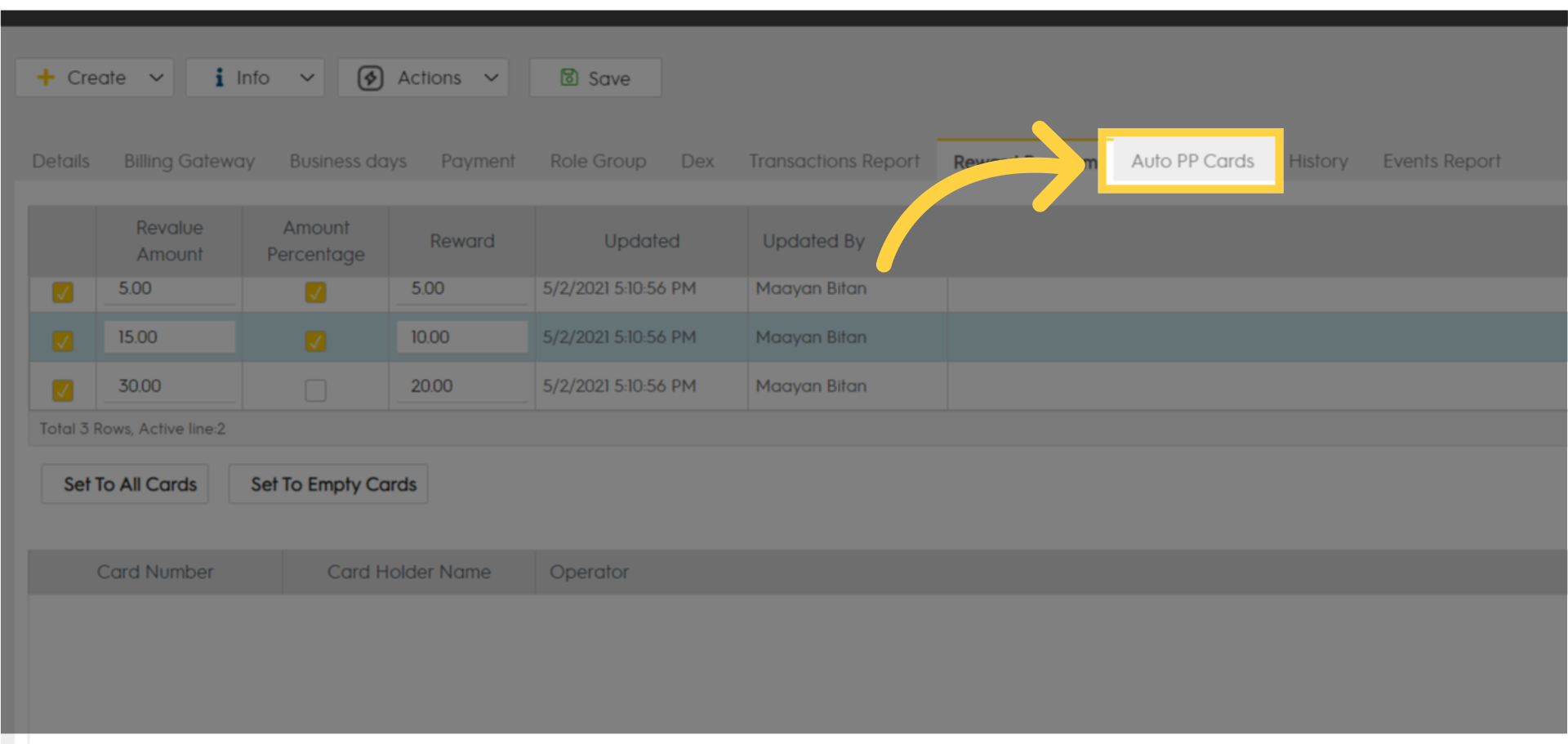Click the Updated column header

[x=642, y=241]
